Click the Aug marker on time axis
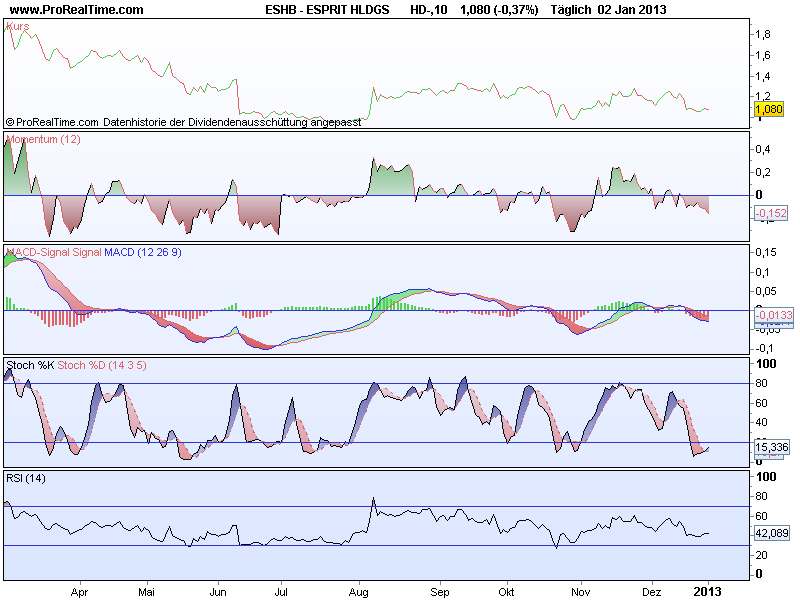This screenshot has width=800, height=600. (x=359, y=592)
